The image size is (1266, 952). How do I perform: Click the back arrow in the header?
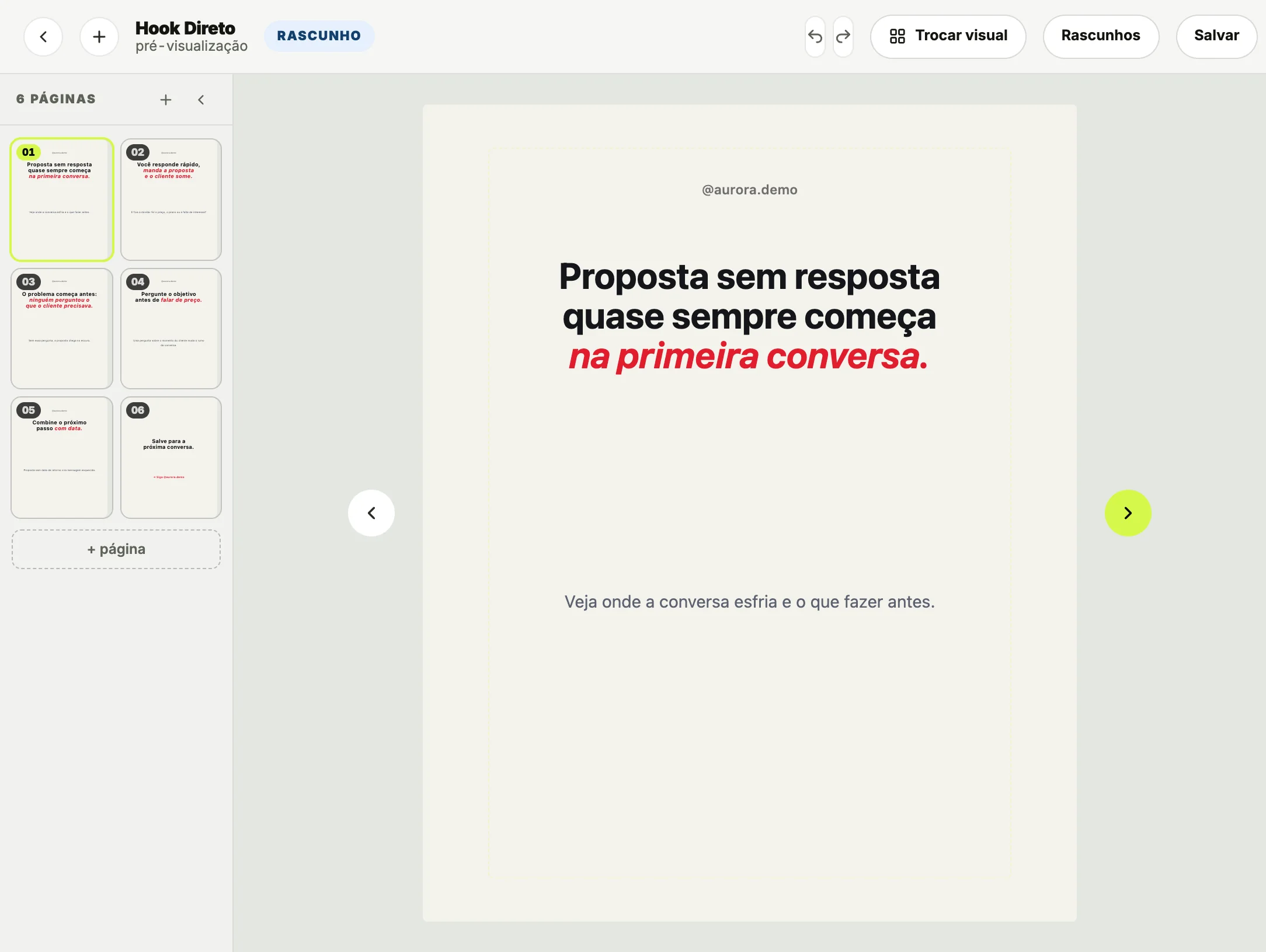point(43,37)
